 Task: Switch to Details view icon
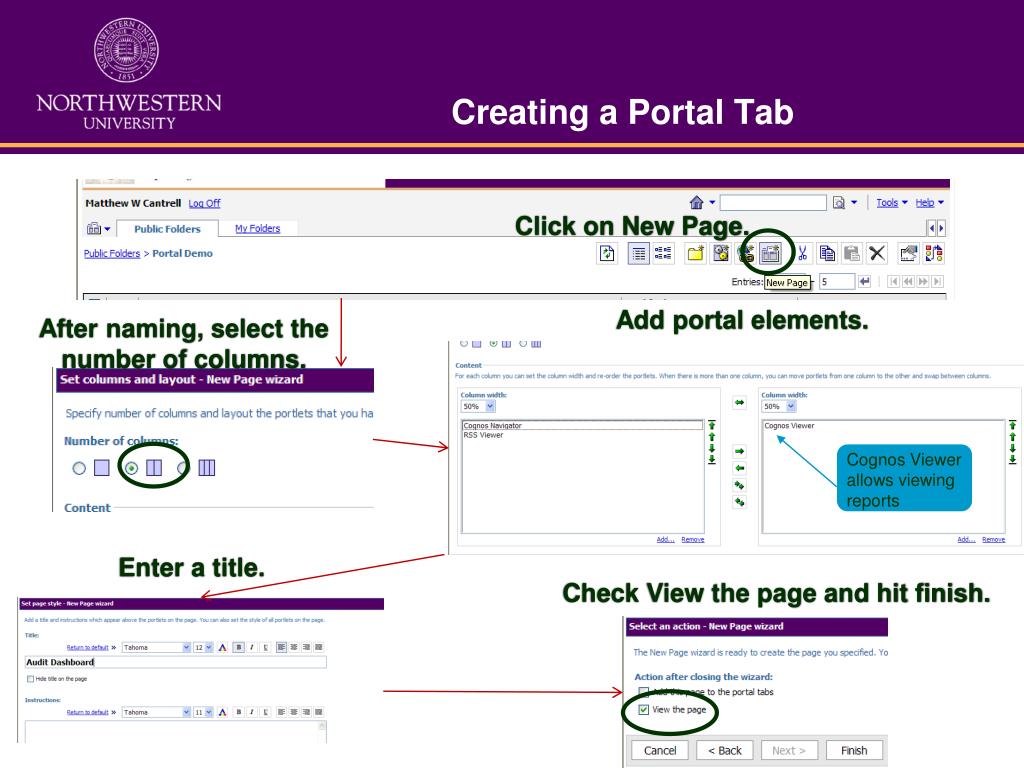coord(663,253)
